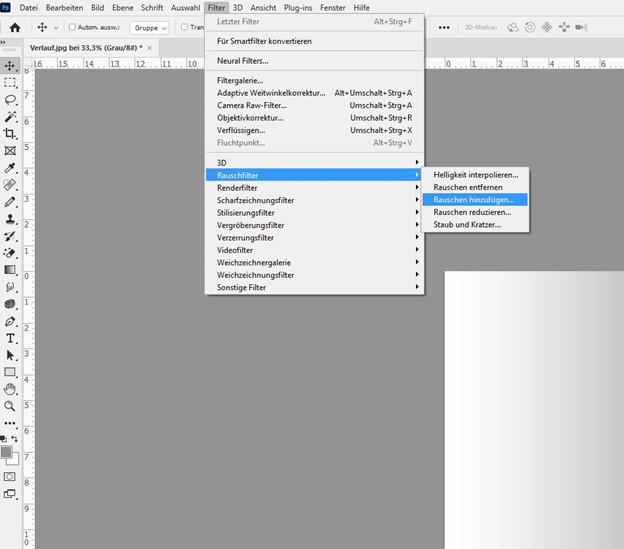The height and width of the screenshot is (549, 624).
Task: Choose Für Smartfilter konvertieren
Action: [x=314, y=41]
